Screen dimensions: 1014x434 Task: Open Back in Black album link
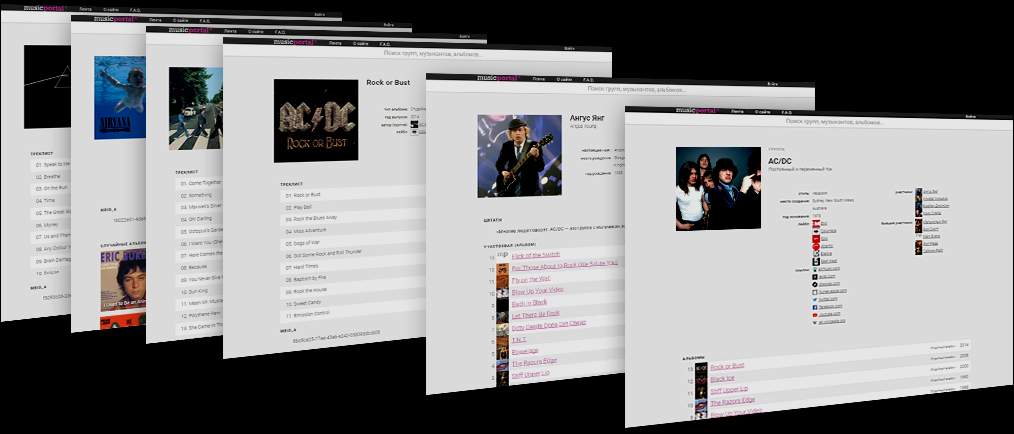[529, 302]
